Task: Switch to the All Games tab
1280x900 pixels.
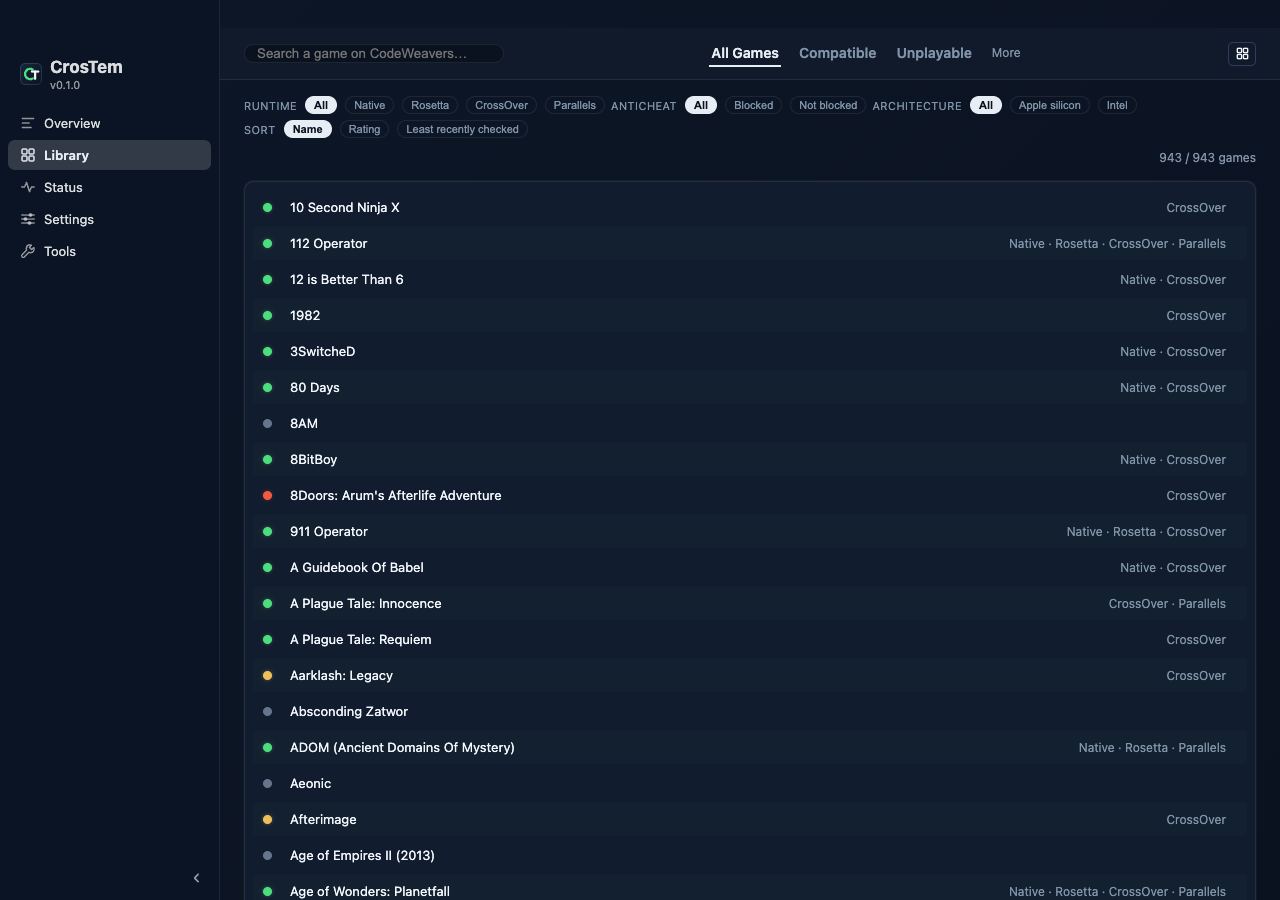Action: (x=745, y=53)
